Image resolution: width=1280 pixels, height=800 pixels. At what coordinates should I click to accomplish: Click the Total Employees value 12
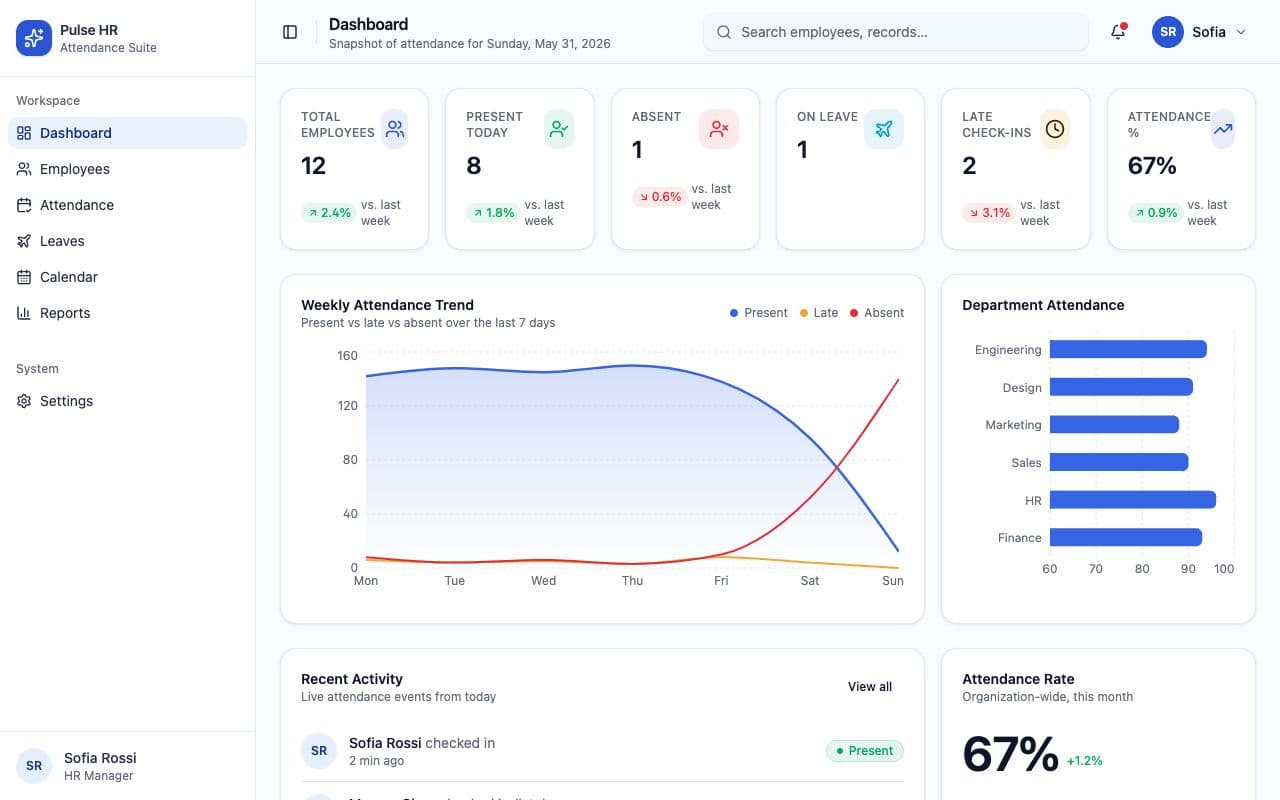point(313,166)
